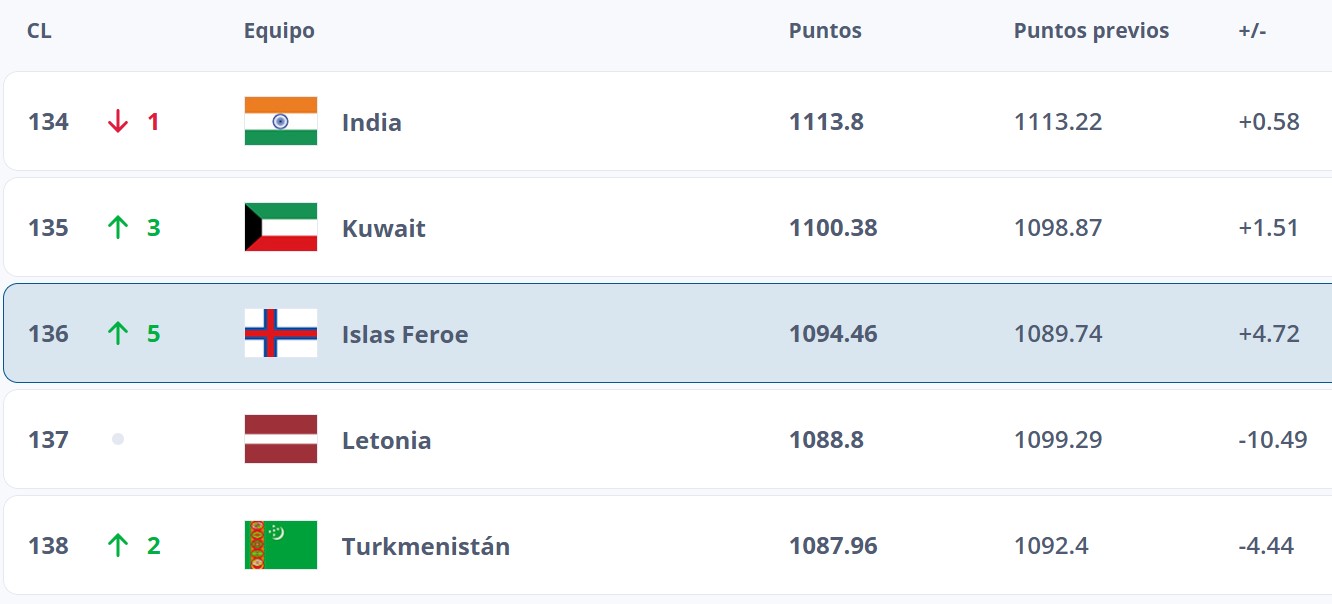Click the +/- column header
Screen dimensions: 1332x604
pos(1252,31)
